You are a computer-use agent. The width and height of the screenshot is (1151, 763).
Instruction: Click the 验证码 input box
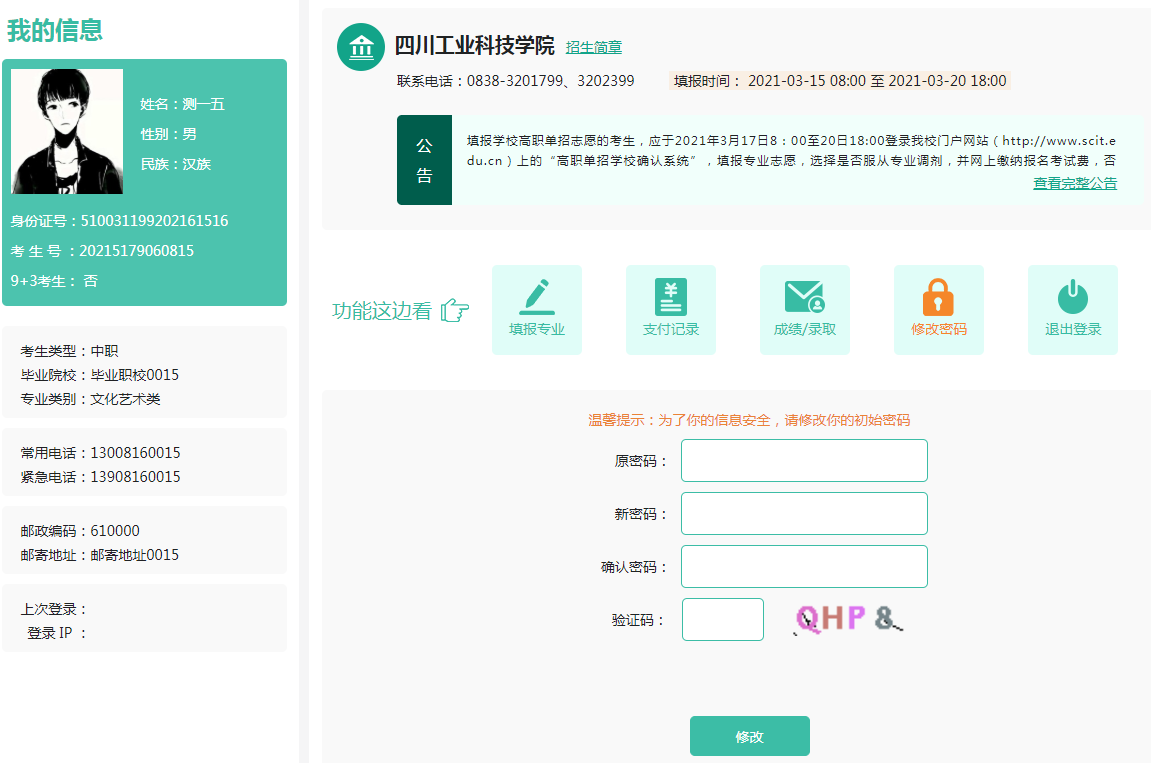tap(722, 620)
